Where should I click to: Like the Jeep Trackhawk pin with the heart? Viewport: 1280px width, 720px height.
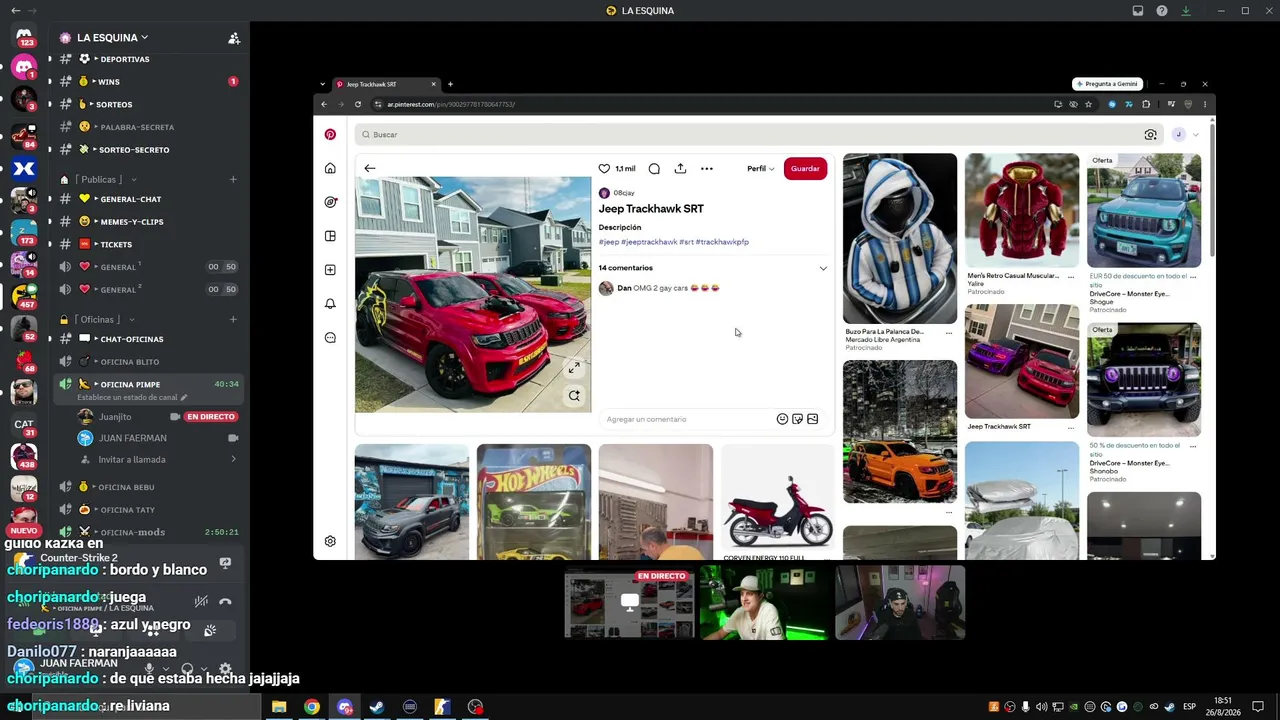point(604,168)
